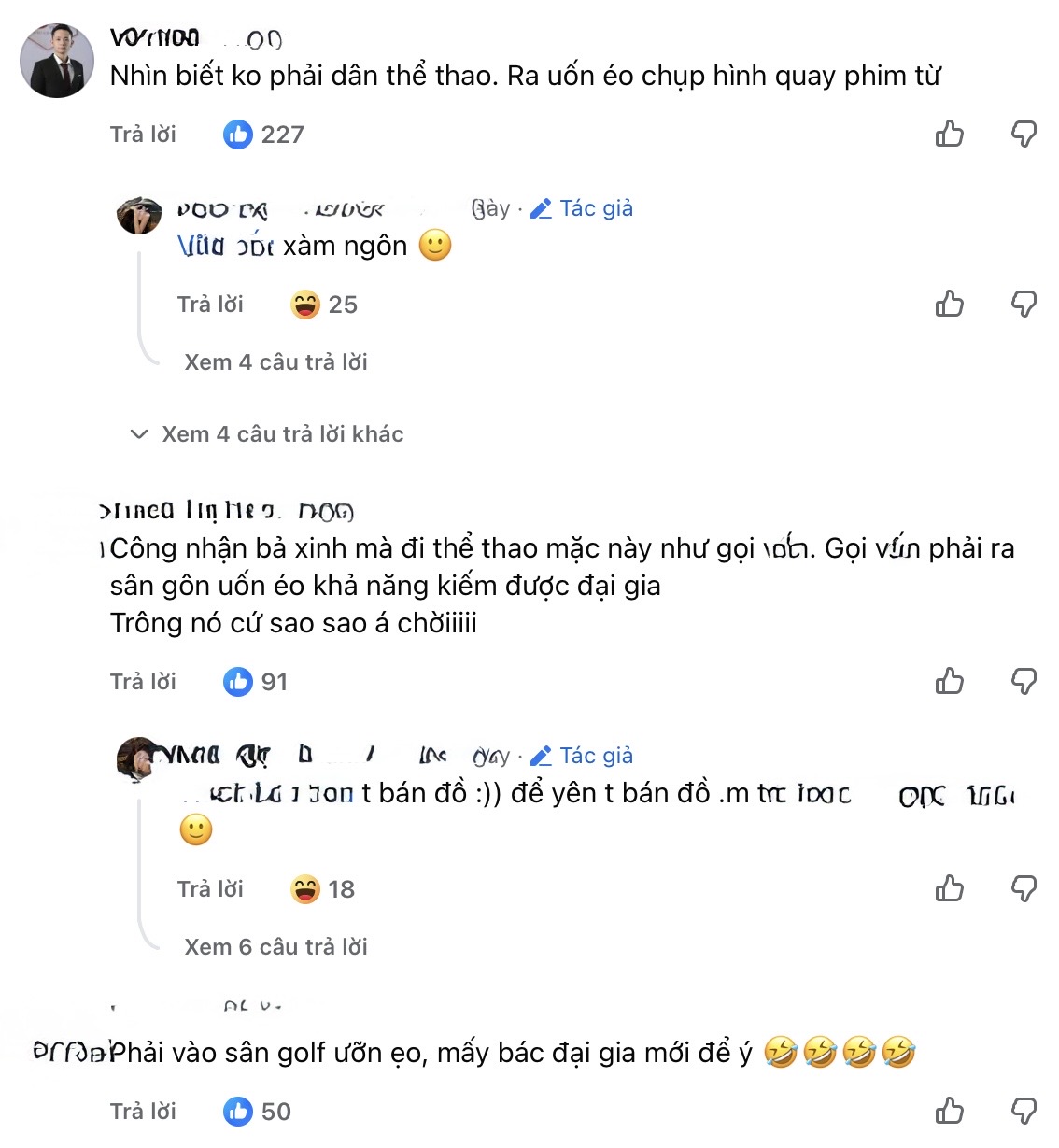
Task: Like the comment beginning Công nhận bả xinh
Action: pyautogui.click(x=949, y=682)
